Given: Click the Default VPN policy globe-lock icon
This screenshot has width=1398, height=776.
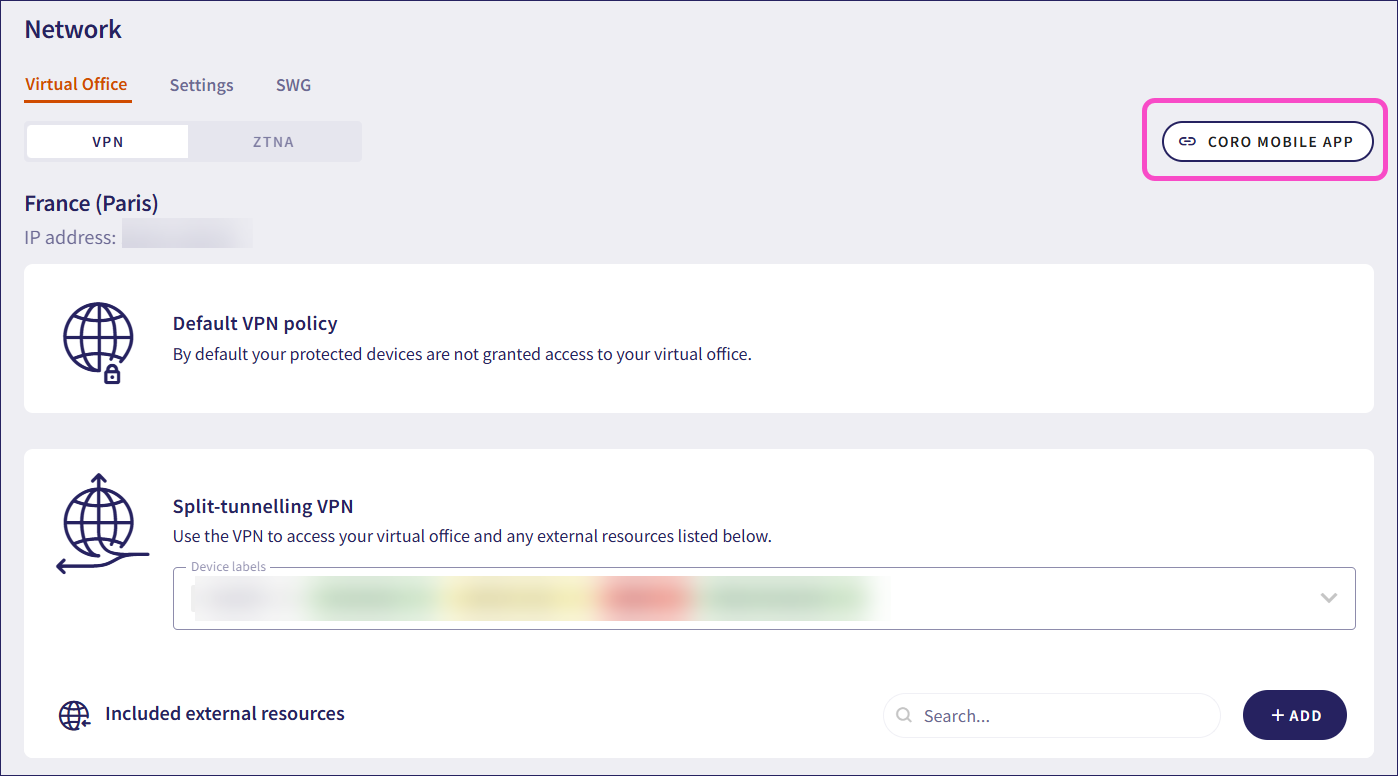Looking at the screenshot, I should [98, 343].
